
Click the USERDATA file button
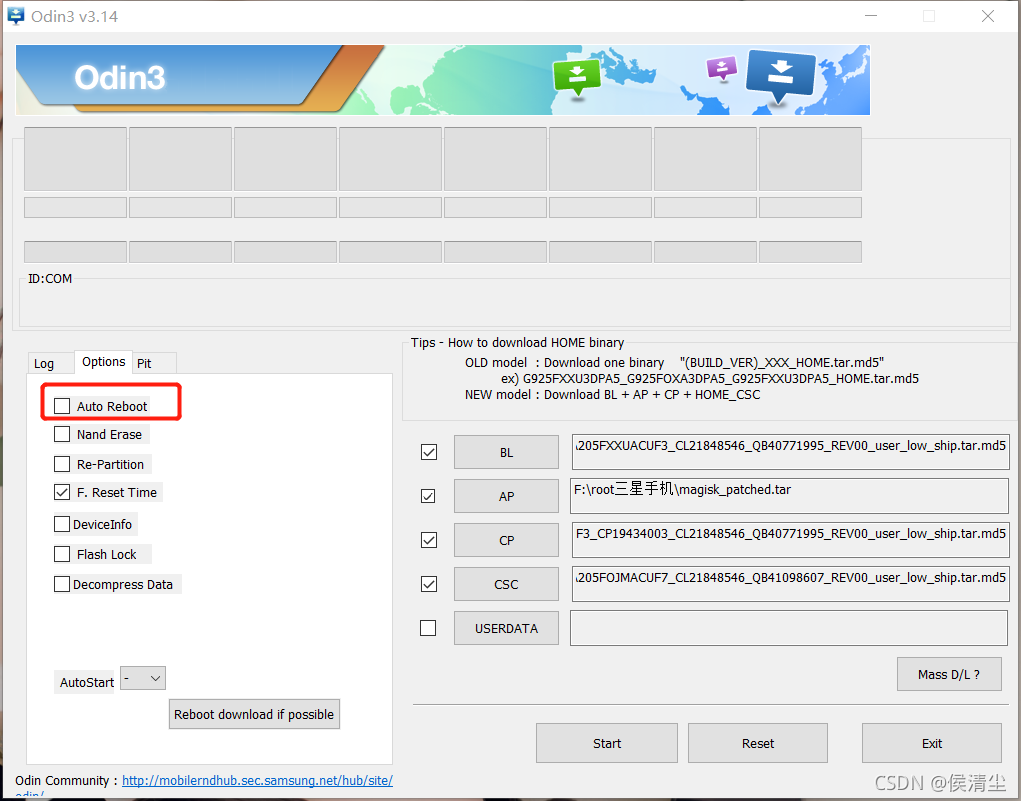(506, 628)
